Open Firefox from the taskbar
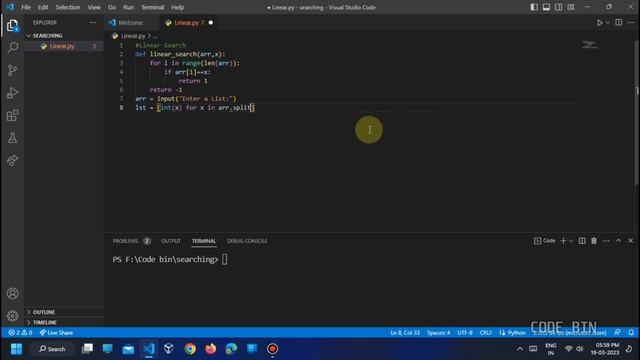The image size is (640, 360). [211, 349]
